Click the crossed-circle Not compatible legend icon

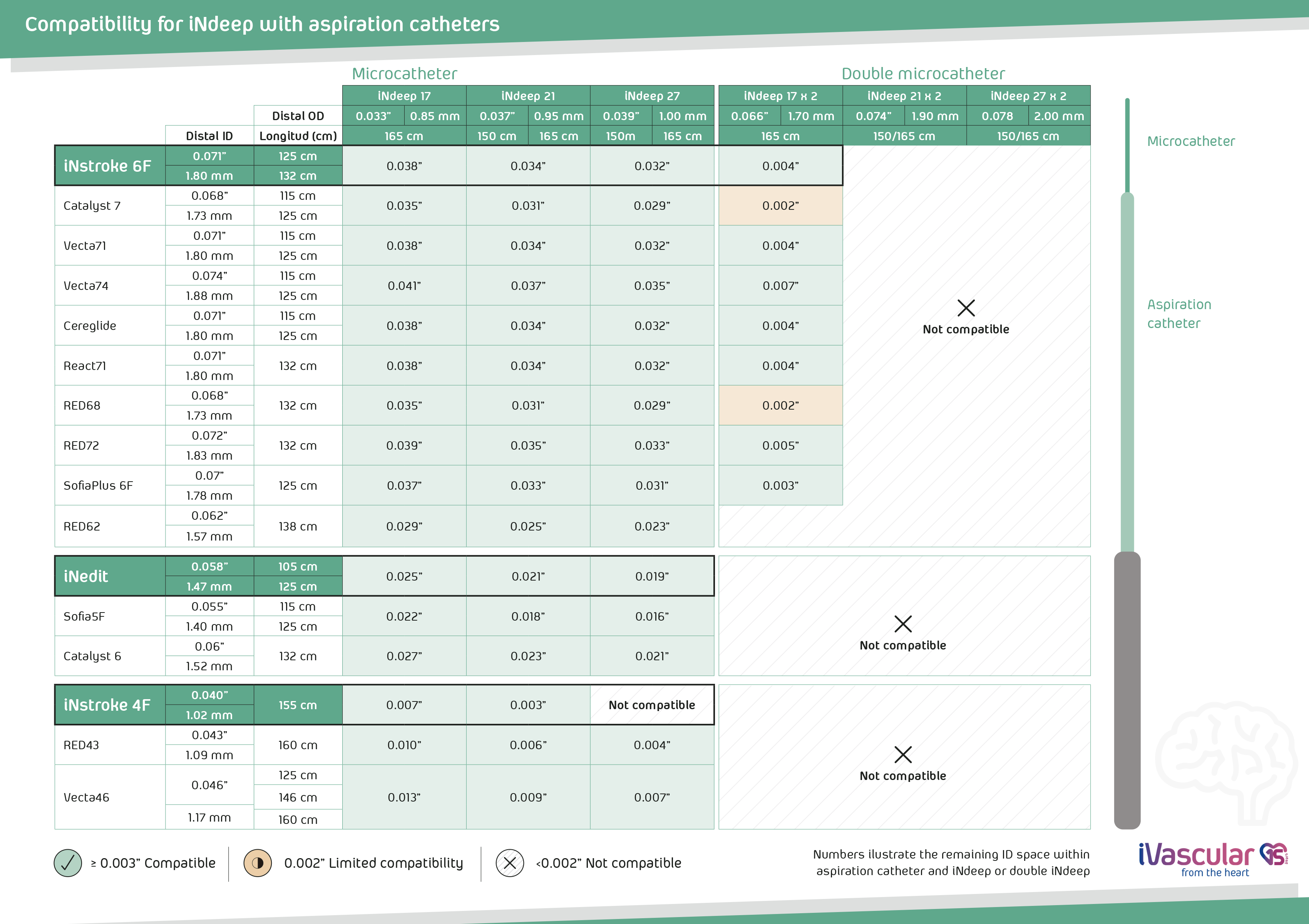[510, 863]
